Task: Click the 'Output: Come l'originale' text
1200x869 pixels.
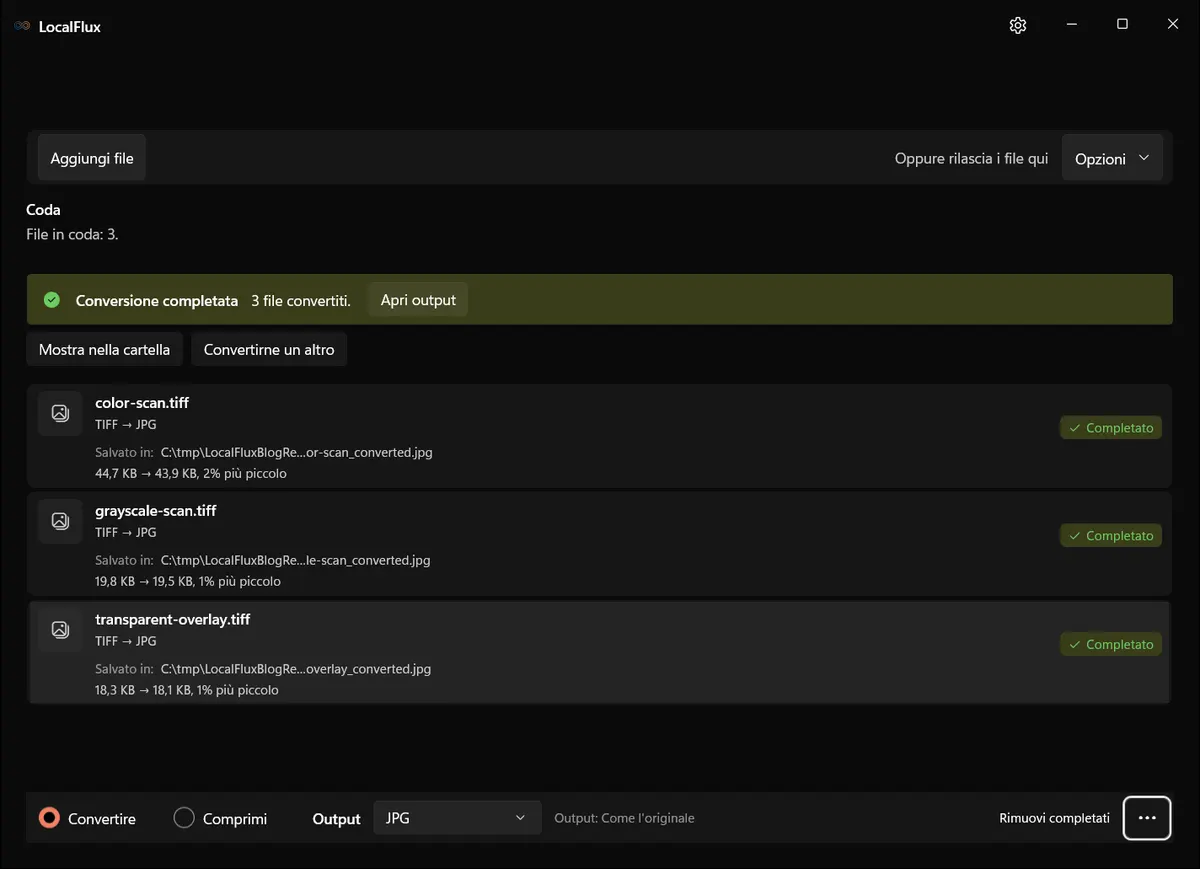Action: (x=624, y=818)
